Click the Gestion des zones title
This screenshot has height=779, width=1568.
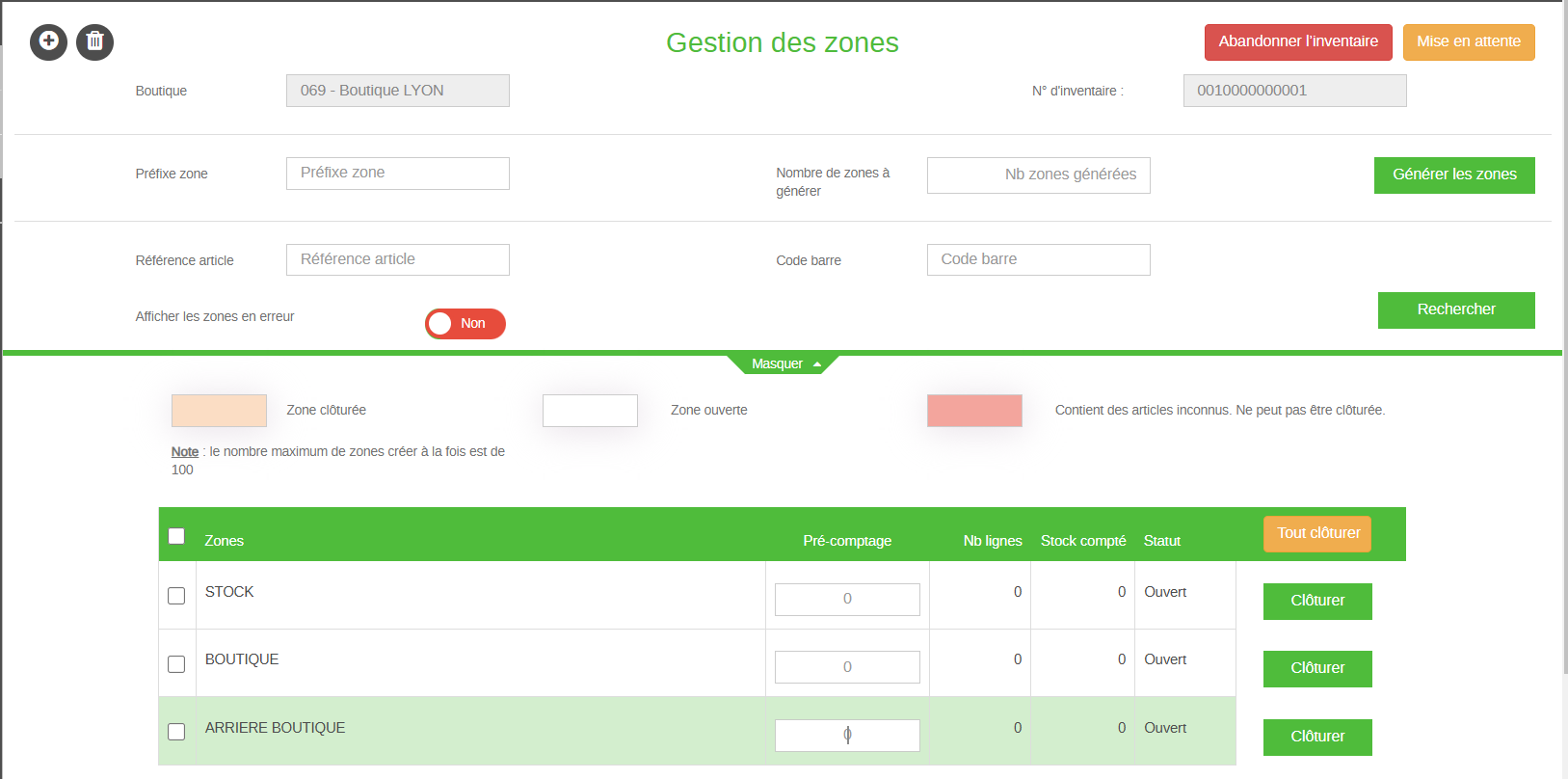[783, 42]
